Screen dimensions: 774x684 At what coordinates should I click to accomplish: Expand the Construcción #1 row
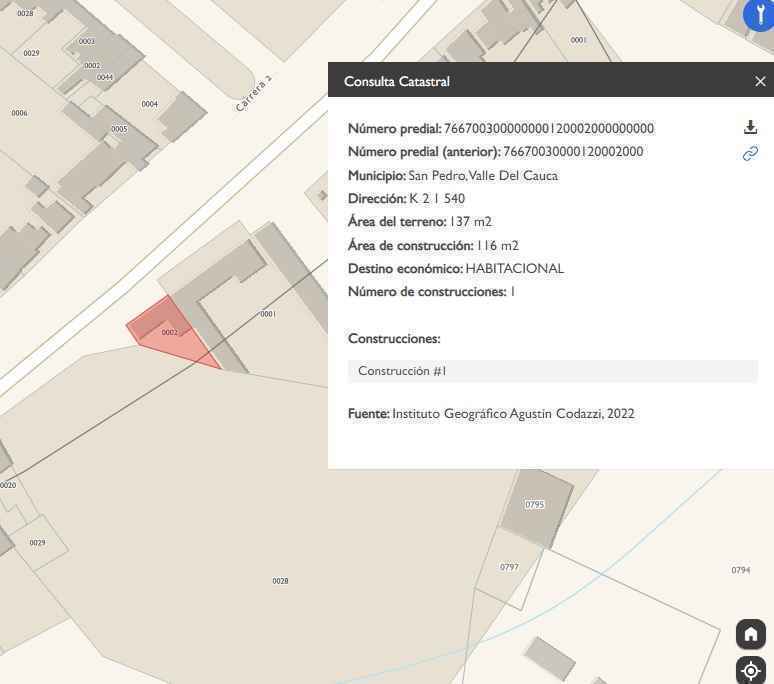pyautogui.click(x=552, y=371)
